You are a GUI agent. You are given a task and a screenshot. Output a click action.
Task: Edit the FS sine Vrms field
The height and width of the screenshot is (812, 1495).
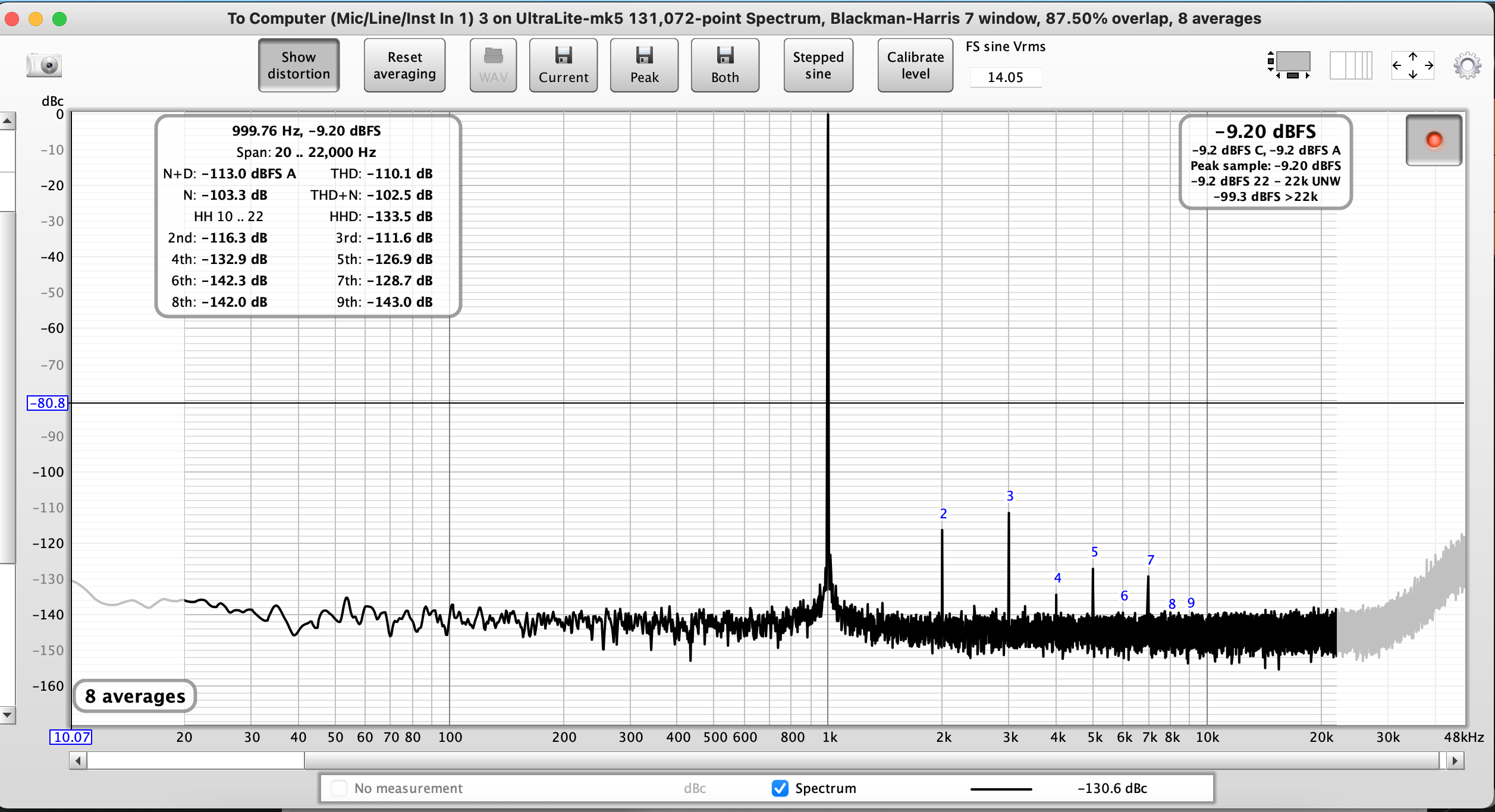[x=1005, y=77]
